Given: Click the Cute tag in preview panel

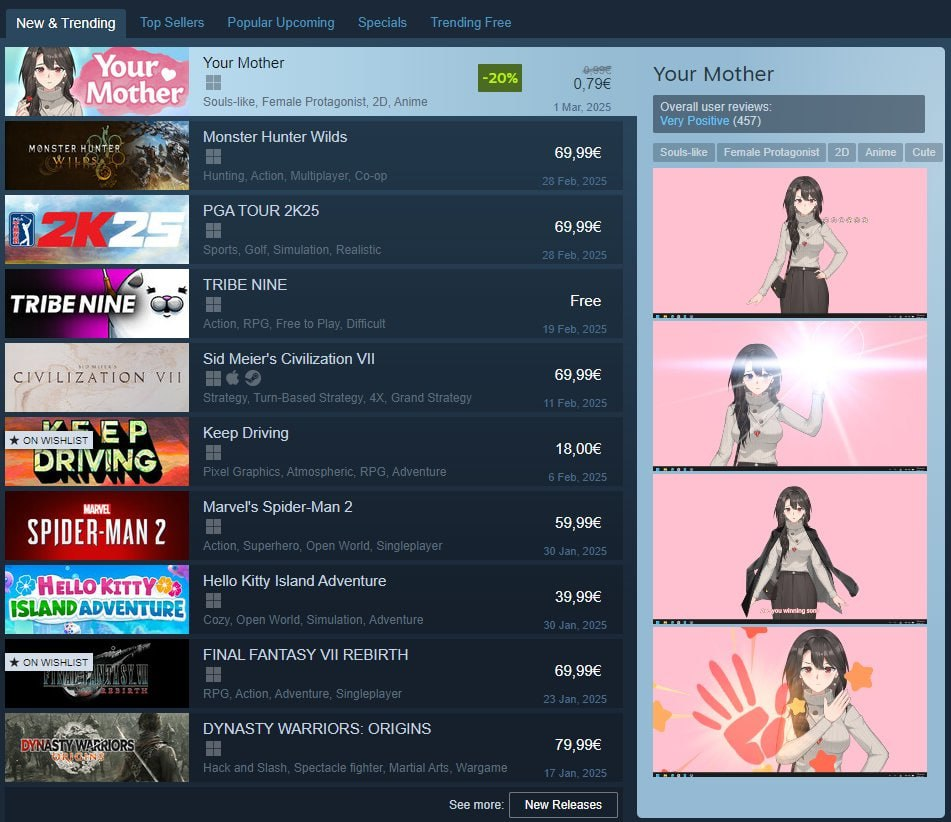Looking at the screenshot, I should (923, 152).
